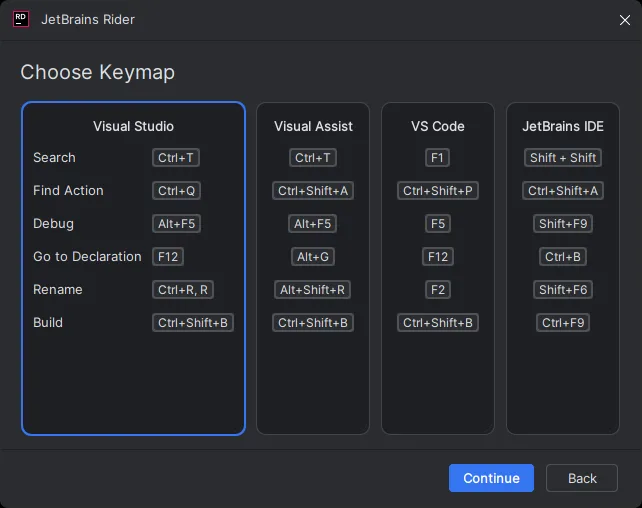642x508 pixels.
Task: Click the Shift+F6 shortcut in JetBrains IDE
Action: click(563, 290)
